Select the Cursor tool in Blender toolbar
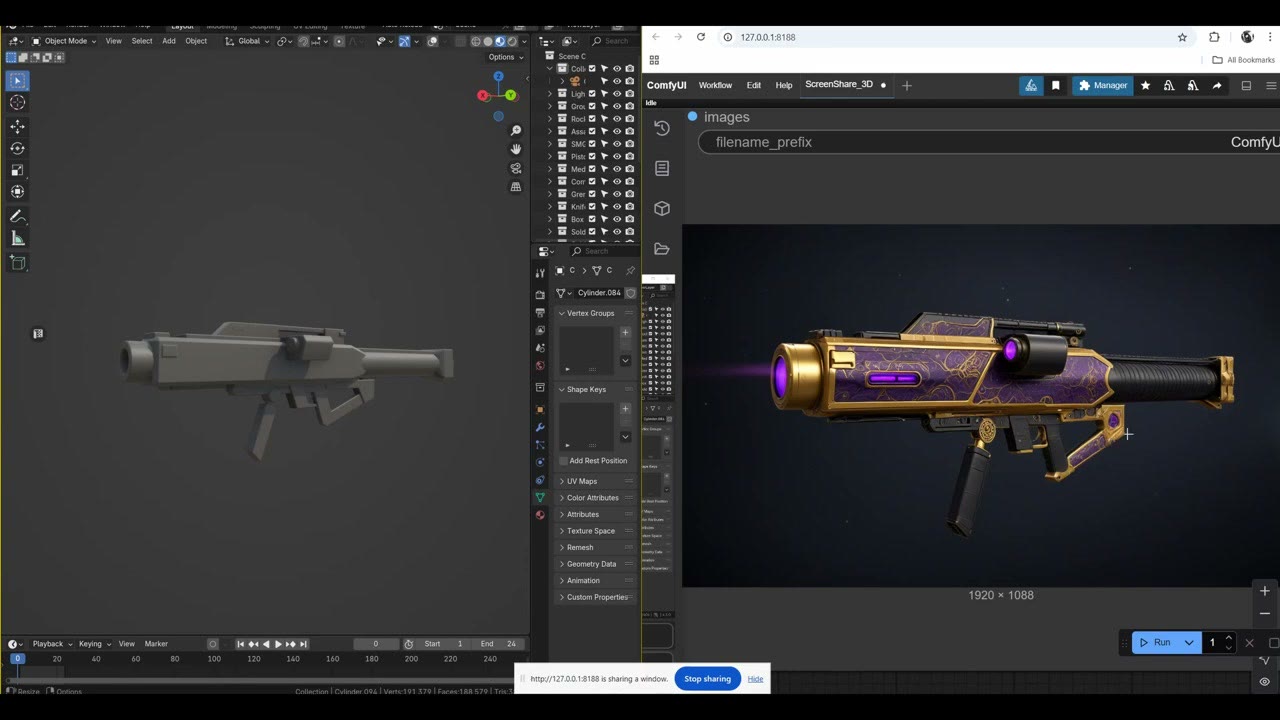The height and width of the screenshot is (720, 1280). pyautogui.click(x=18, y=102)
